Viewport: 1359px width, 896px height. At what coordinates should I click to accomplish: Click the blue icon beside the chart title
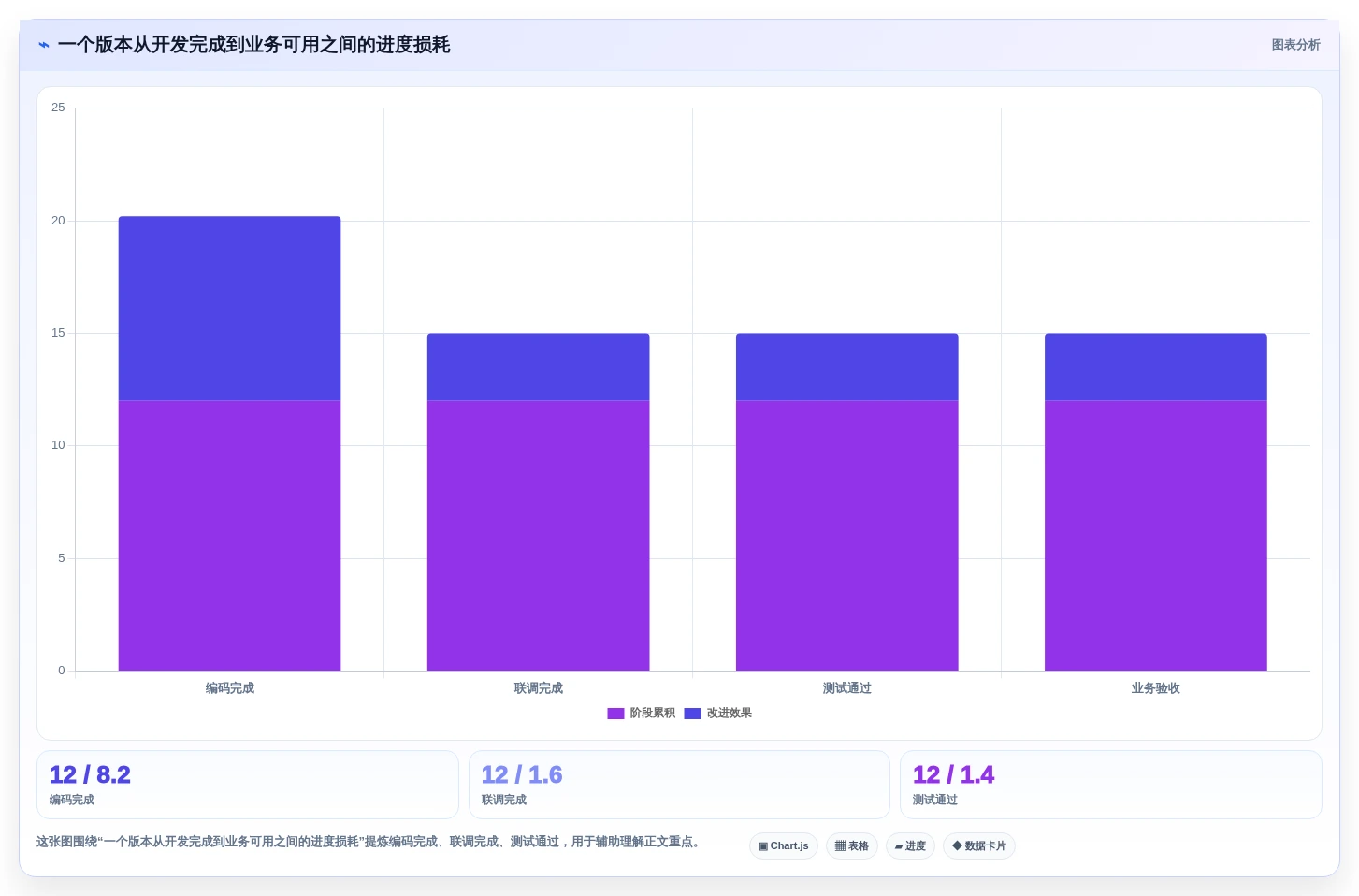(44, 45)
